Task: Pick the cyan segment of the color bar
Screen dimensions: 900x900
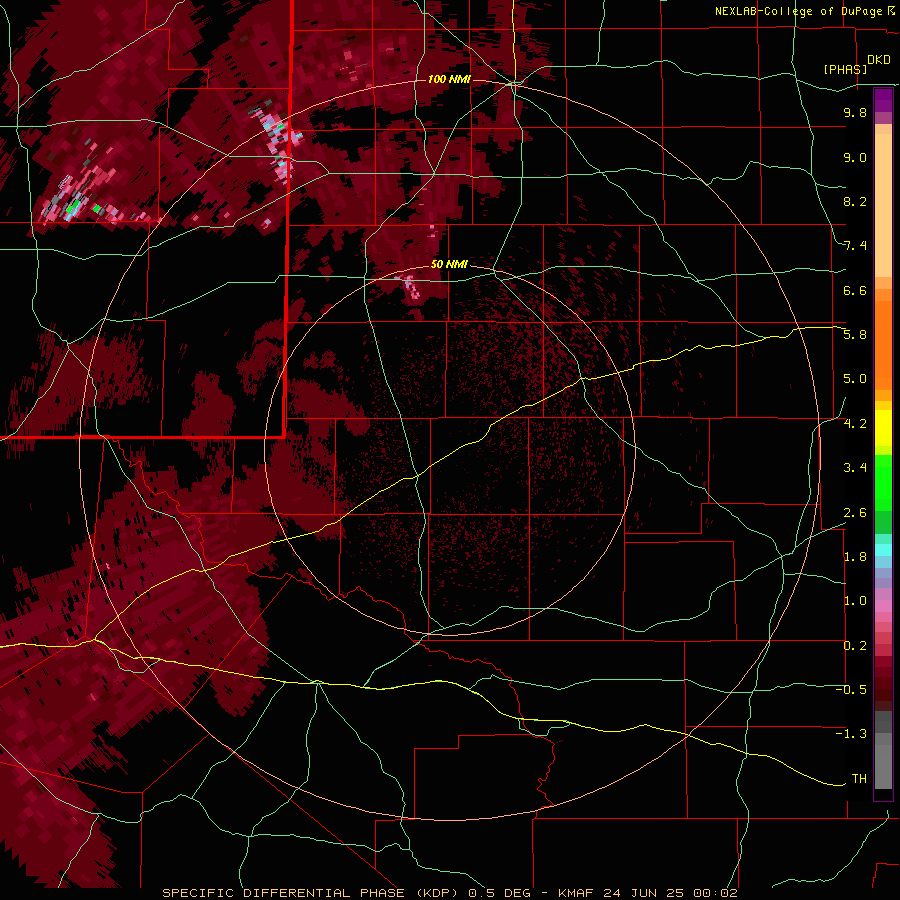Action: (x=883, y=550)
